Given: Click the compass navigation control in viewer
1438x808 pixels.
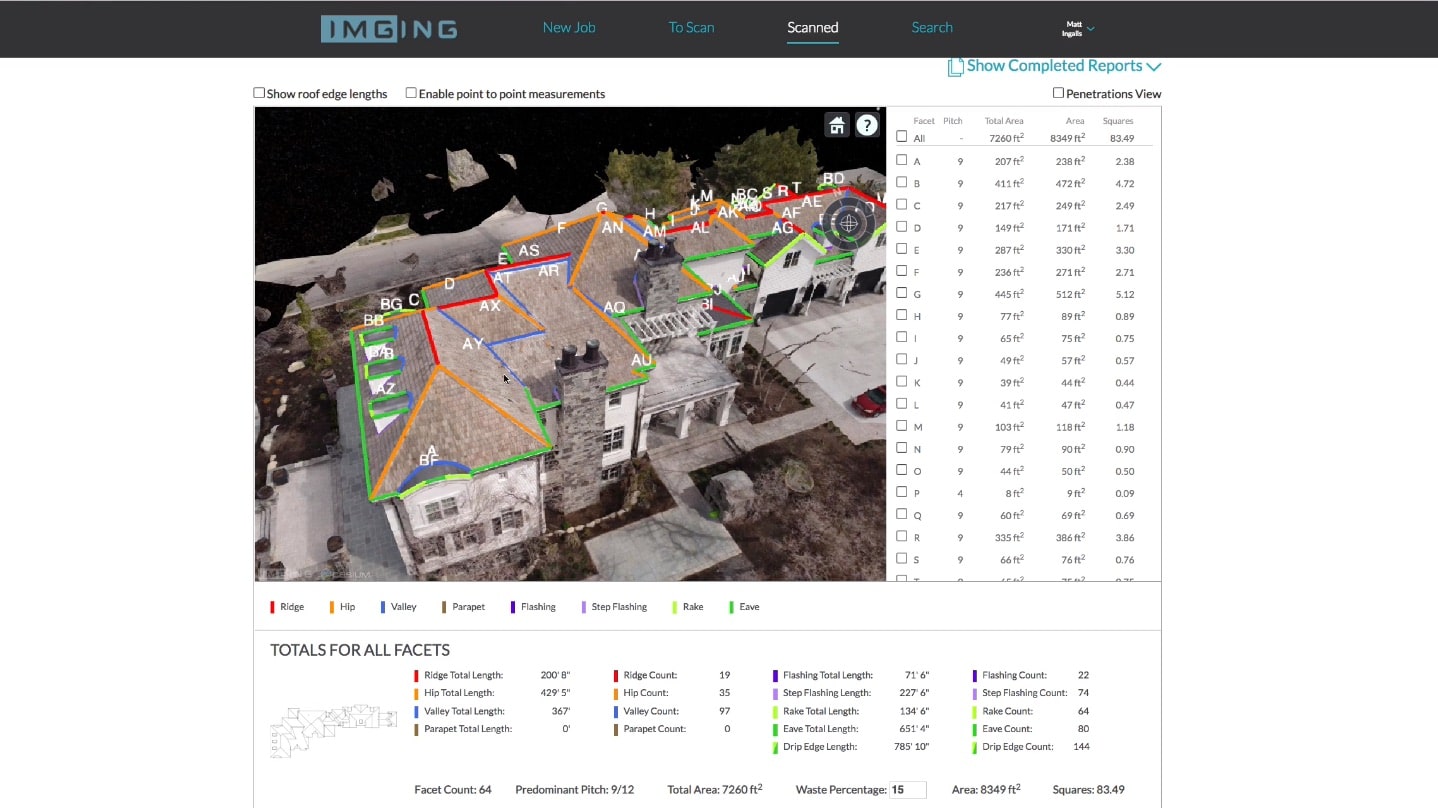Looking at the screenshot, I should [849, 223].
